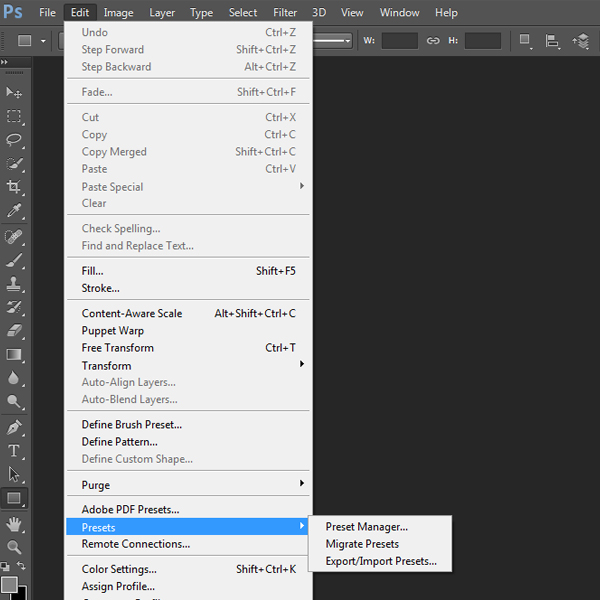Select the Rectangle shape tool
The width and height of the screenshot is (600, 600).
click(x=14, y=498)
